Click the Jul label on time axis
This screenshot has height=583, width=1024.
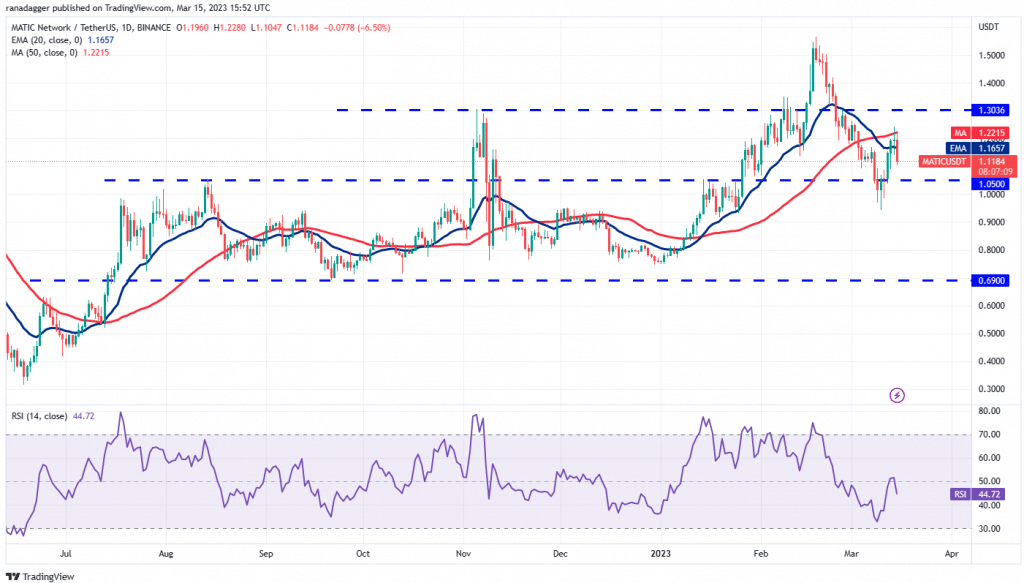tap(65, 554)
